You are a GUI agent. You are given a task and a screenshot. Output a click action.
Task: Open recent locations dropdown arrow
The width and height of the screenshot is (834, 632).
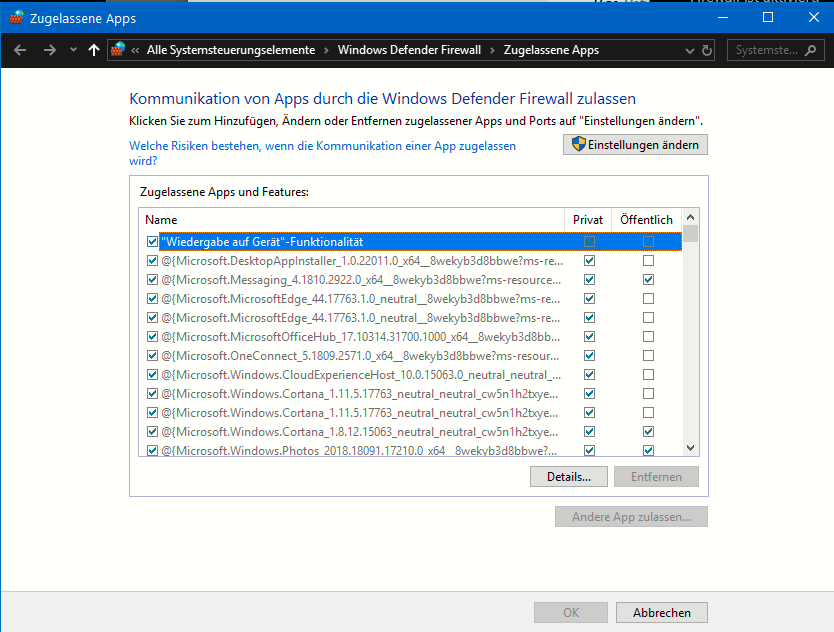[73, 50]
